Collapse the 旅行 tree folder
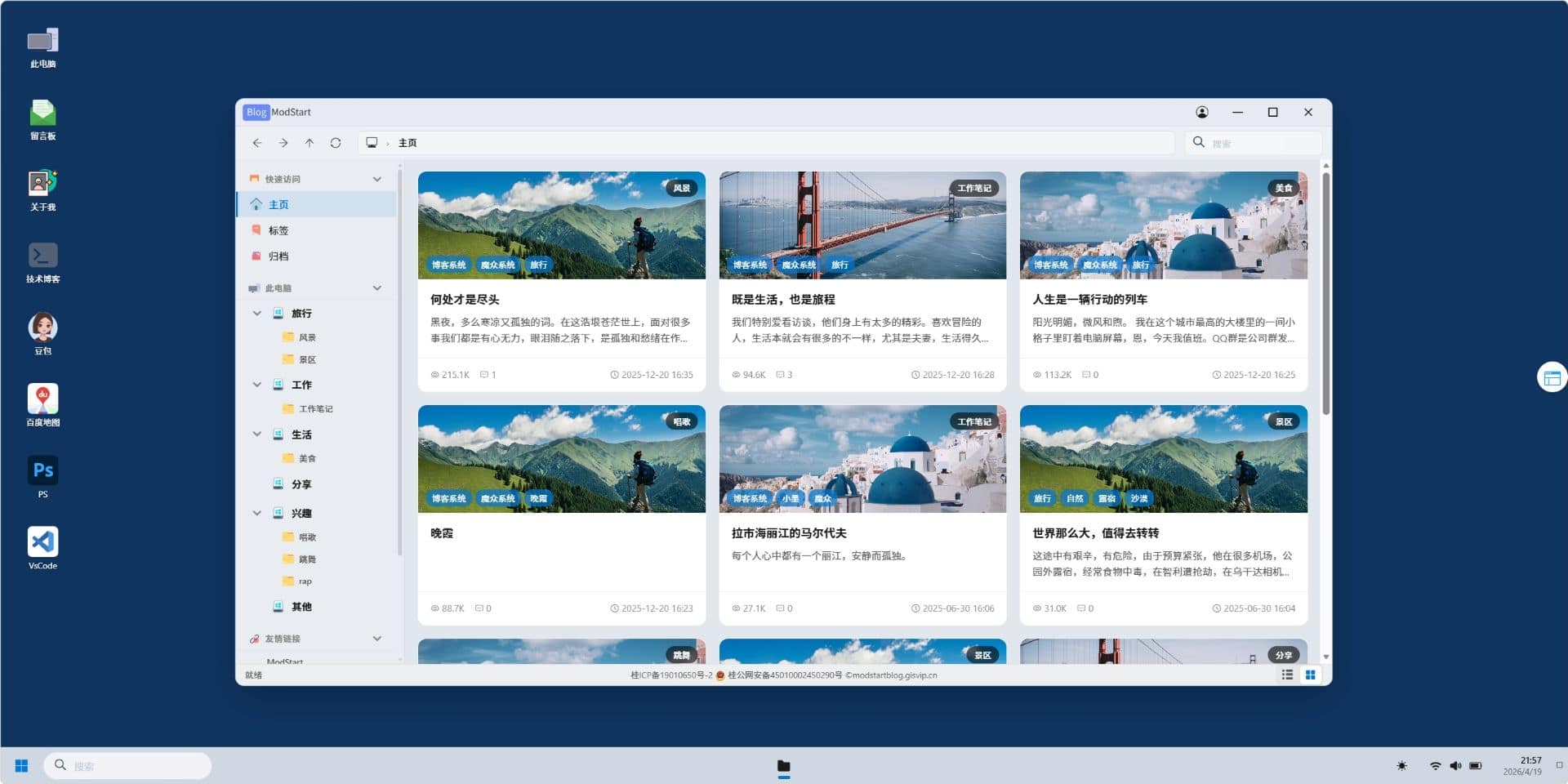 257,314
